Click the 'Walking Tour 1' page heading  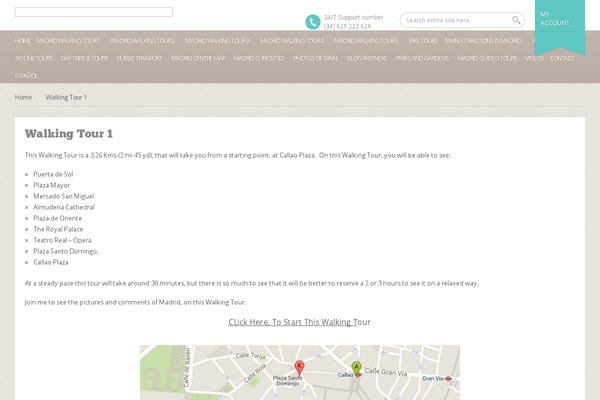pyautogui.click(x=69, y=134)
